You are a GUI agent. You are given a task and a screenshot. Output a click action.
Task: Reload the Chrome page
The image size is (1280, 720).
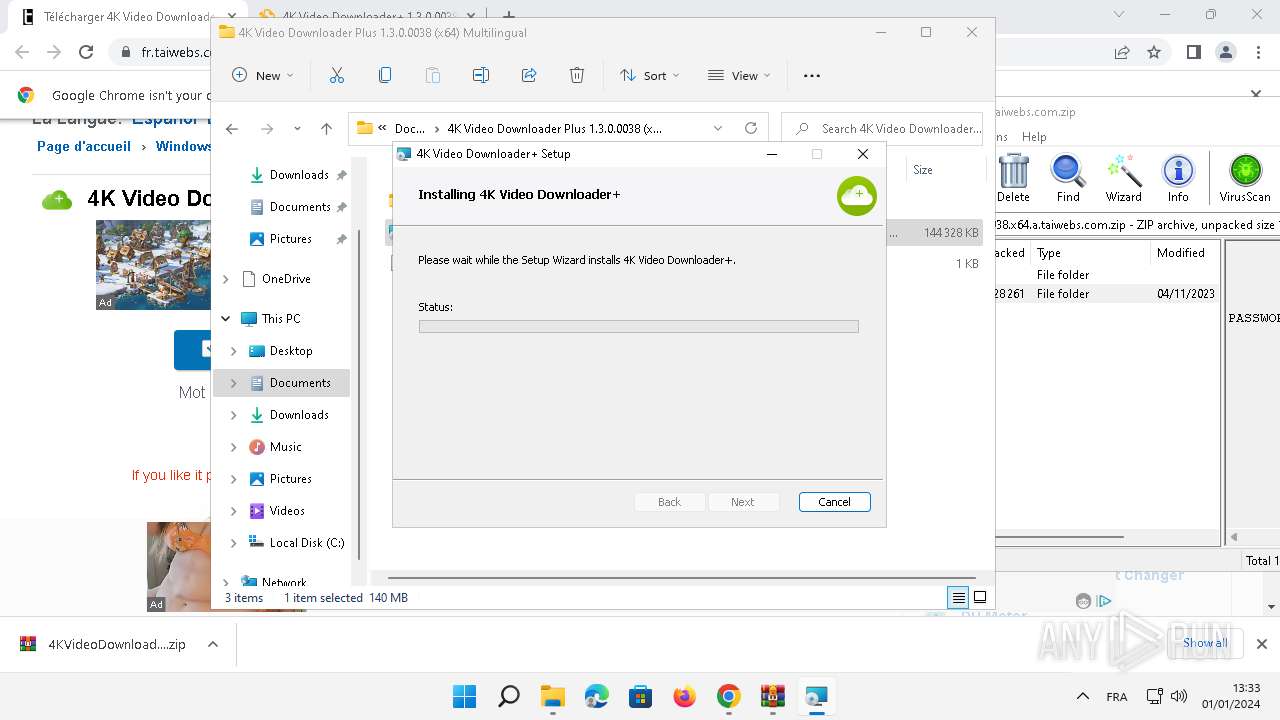(x=86, y=52)
